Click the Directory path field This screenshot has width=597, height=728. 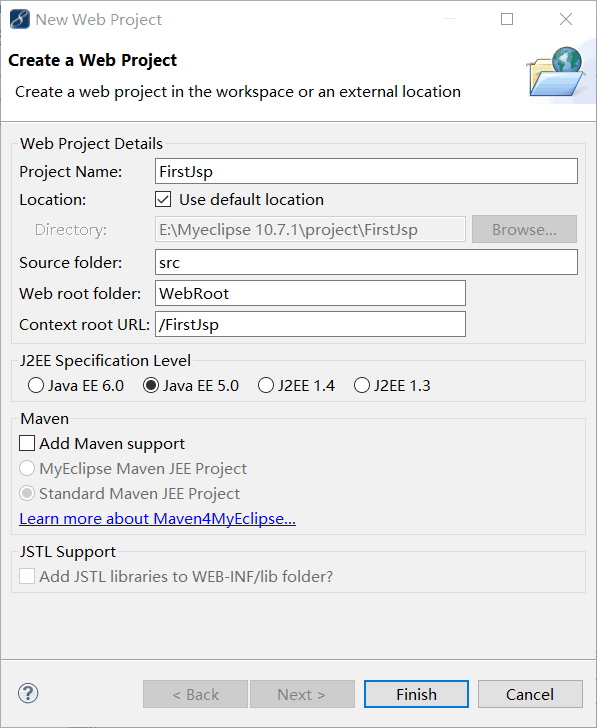310,229
